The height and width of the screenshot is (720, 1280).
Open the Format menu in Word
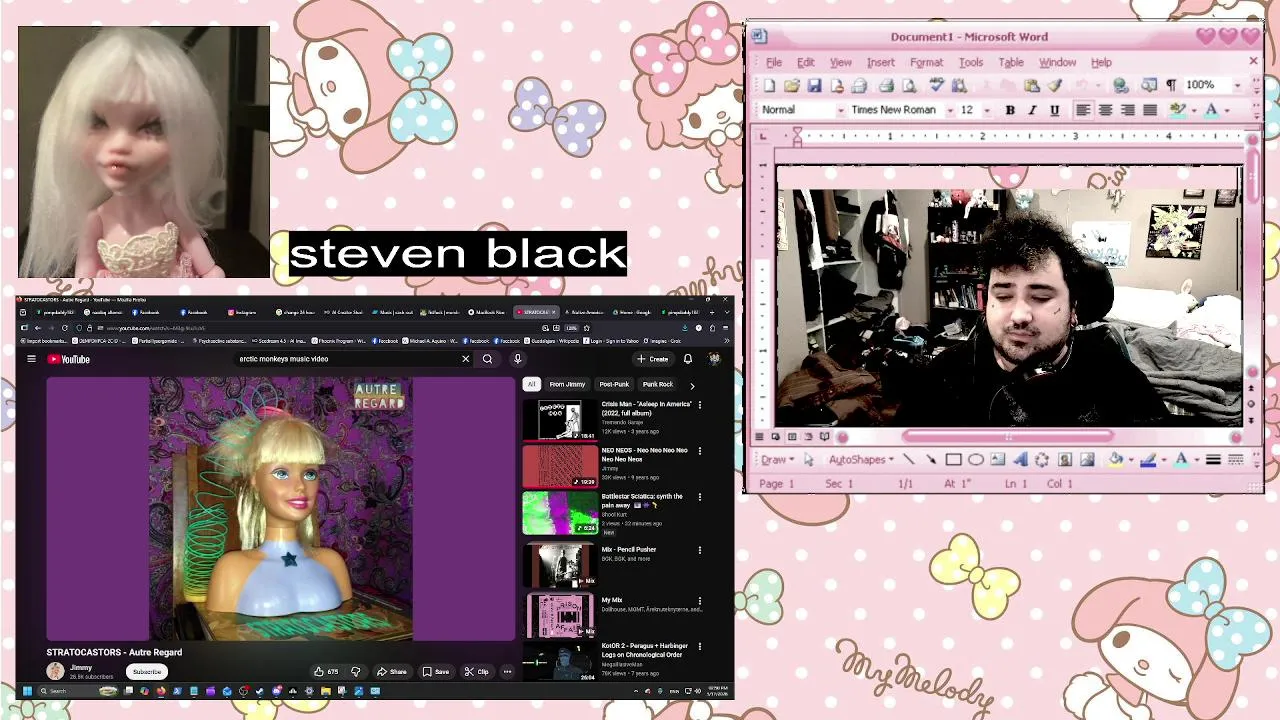[x=926, y=62]
